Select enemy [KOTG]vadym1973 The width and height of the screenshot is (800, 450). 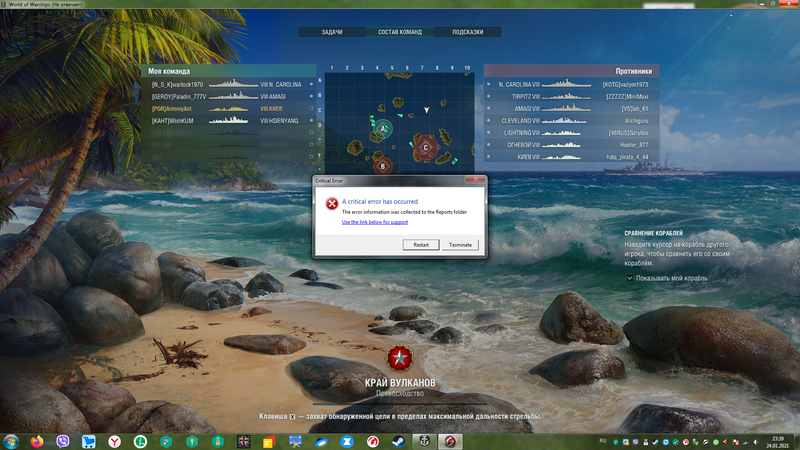tap(625, 85)
